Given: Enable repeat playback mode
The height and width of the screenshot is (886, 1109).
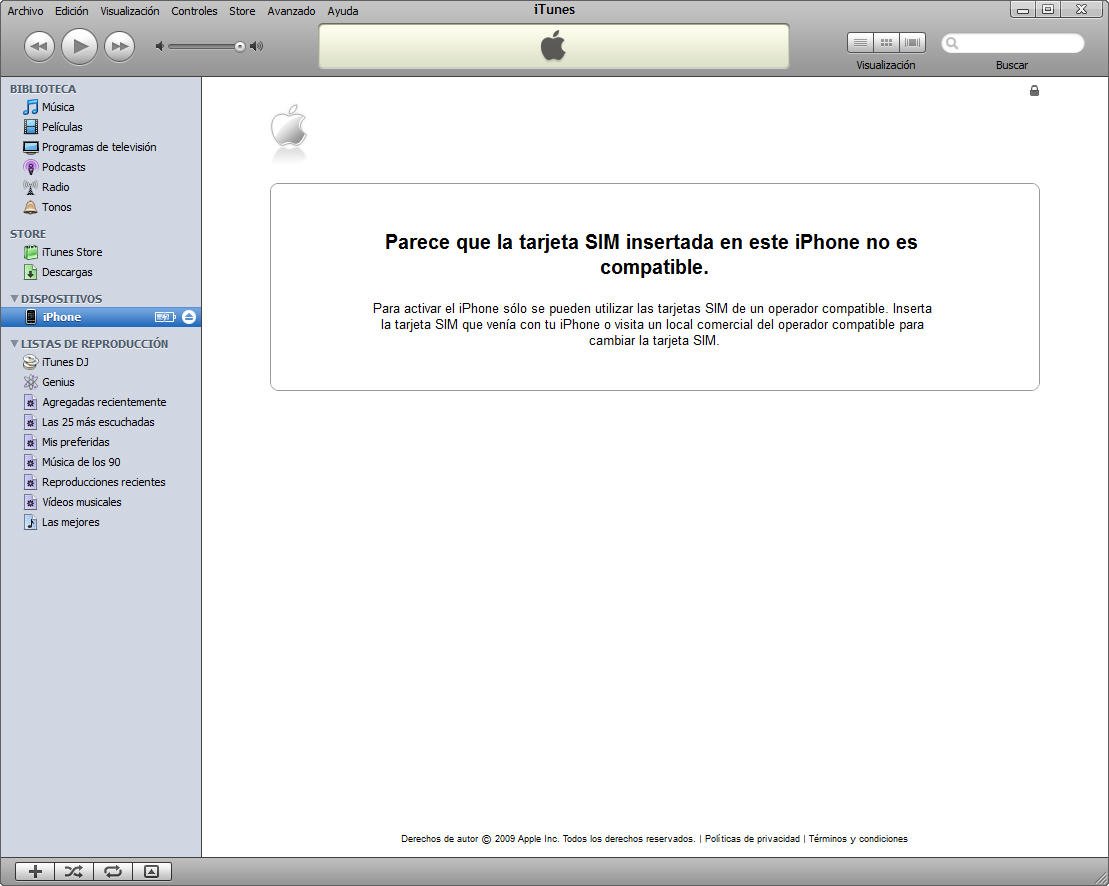Looking at the screenshot, I should pyautogui.click(x=112, y=871).
